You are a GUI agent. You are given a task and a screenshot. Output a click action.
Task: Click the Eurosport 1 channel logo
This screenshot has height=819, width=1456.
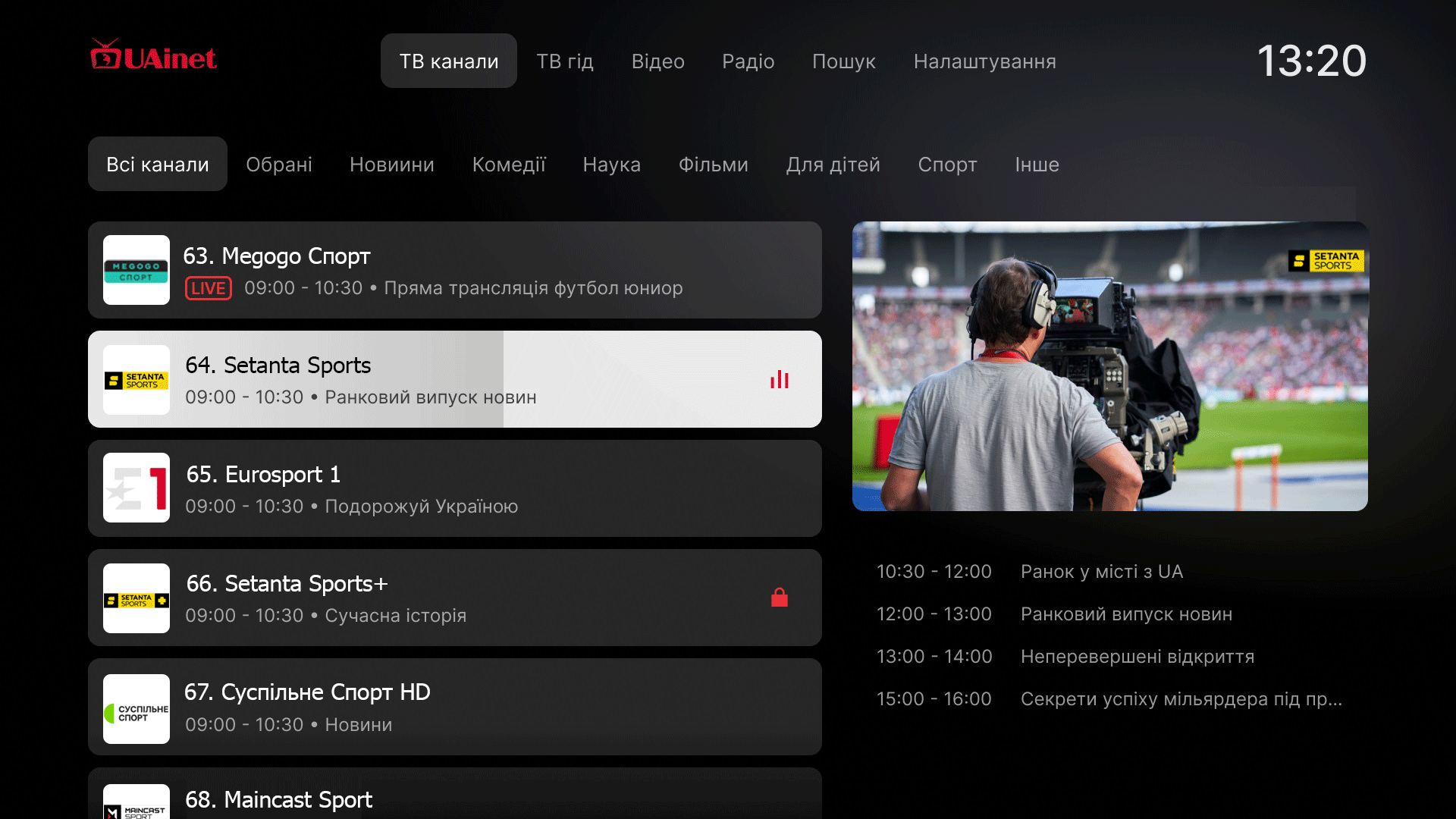point(136,488)
